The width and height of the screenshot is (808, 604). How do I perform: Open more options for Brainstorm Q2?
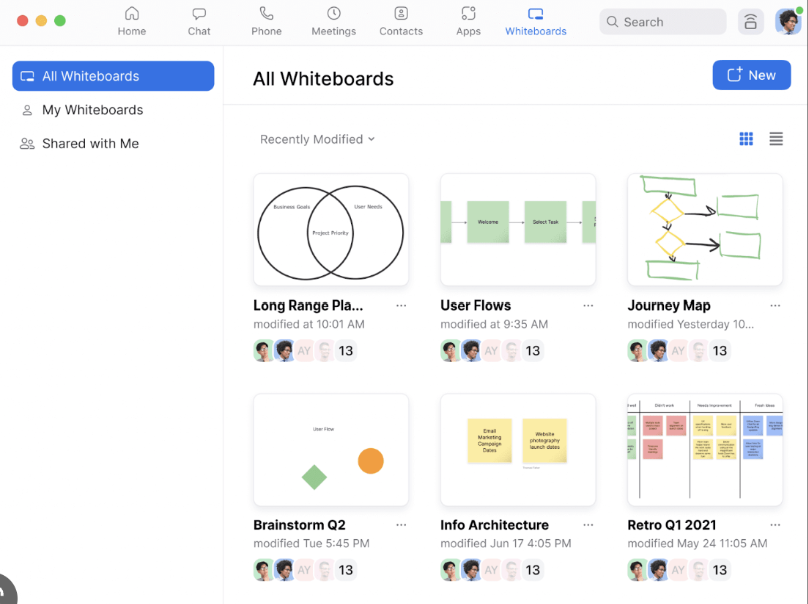pyautogui.click(x=401, y=525)
